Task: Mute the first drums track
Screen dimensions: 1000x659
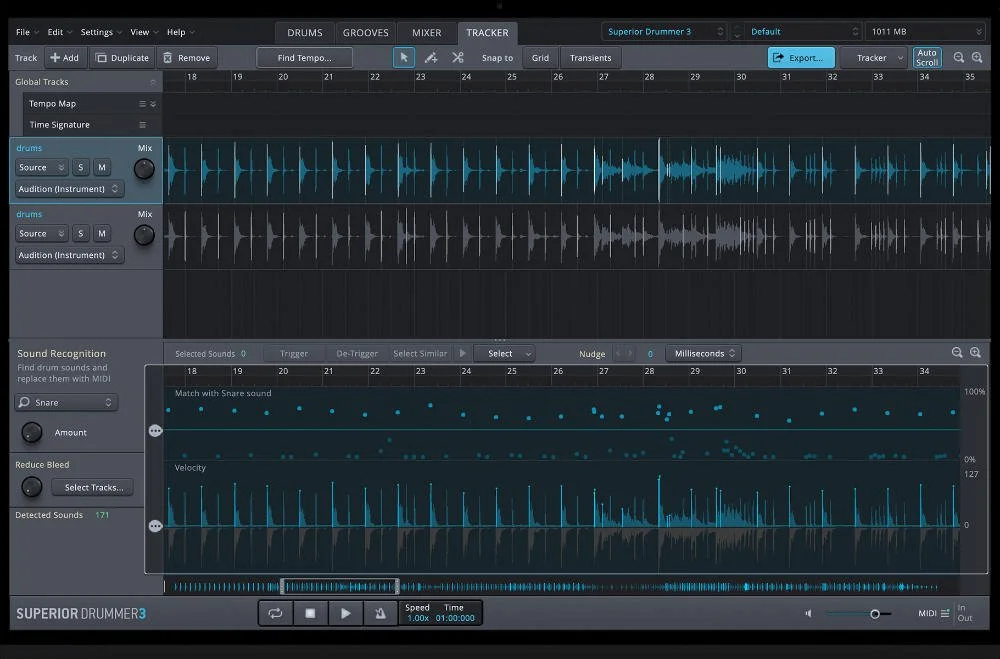Action: (102, 167)
